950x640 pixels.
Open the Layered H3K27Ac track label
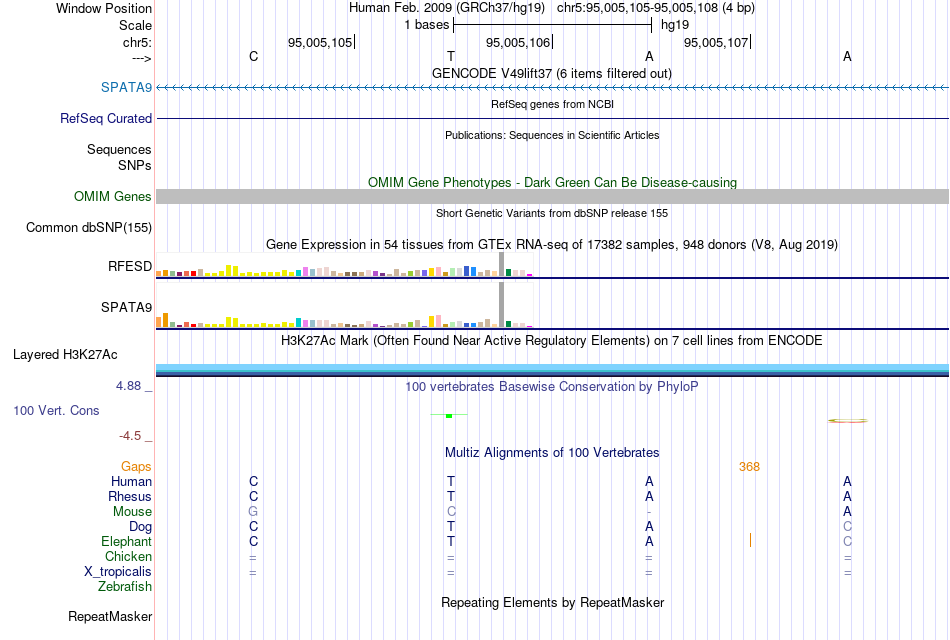(x=65, y=355)
